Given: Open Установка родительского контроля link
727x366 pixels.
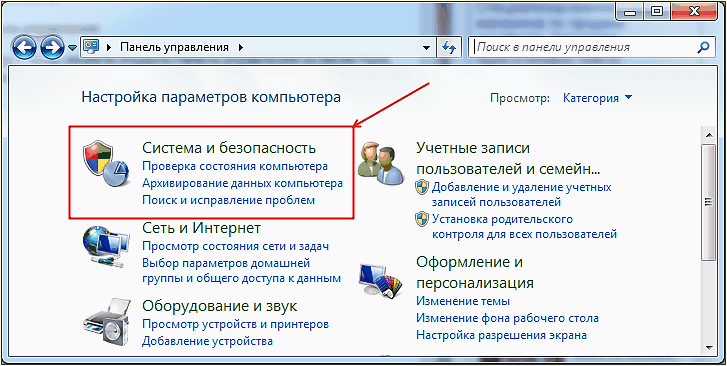Looking at the screenshot, I should pyautogui.click(x=524, y=226).
